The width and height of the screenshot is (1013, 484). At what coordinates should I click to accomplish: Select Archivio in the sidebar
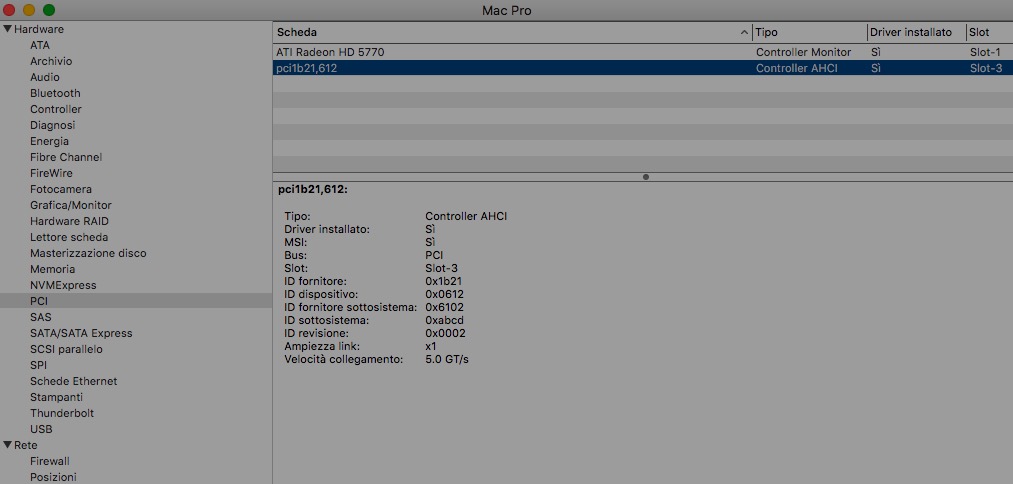point(51,61)
